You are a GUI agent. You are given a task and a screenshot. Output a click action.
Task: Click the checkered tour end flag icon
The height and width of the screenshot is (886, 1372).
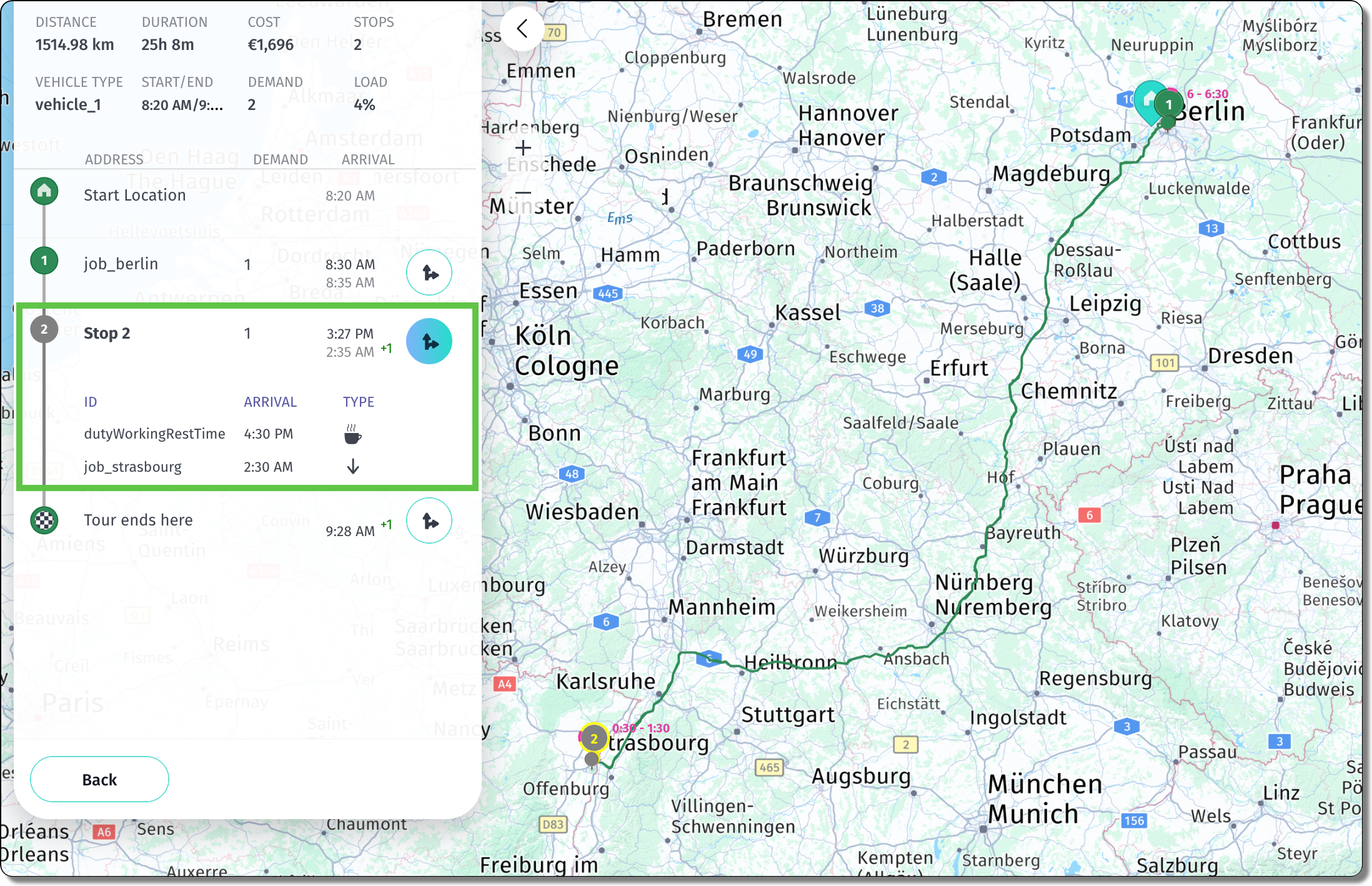tap(44, 520)
